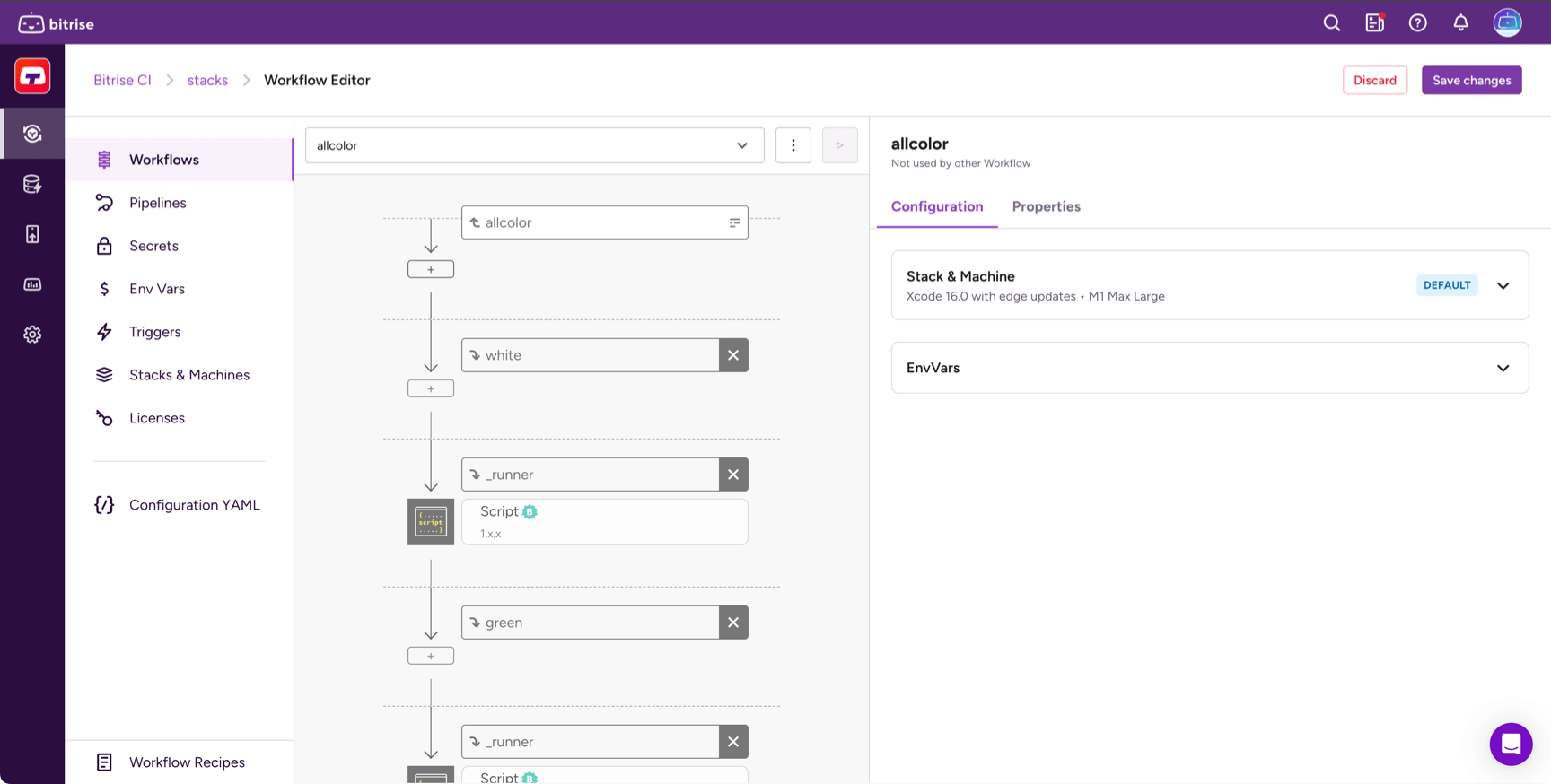Click the allcolor workflow card menu icon
The image size is (1551, 784).
tap(735, 222)
